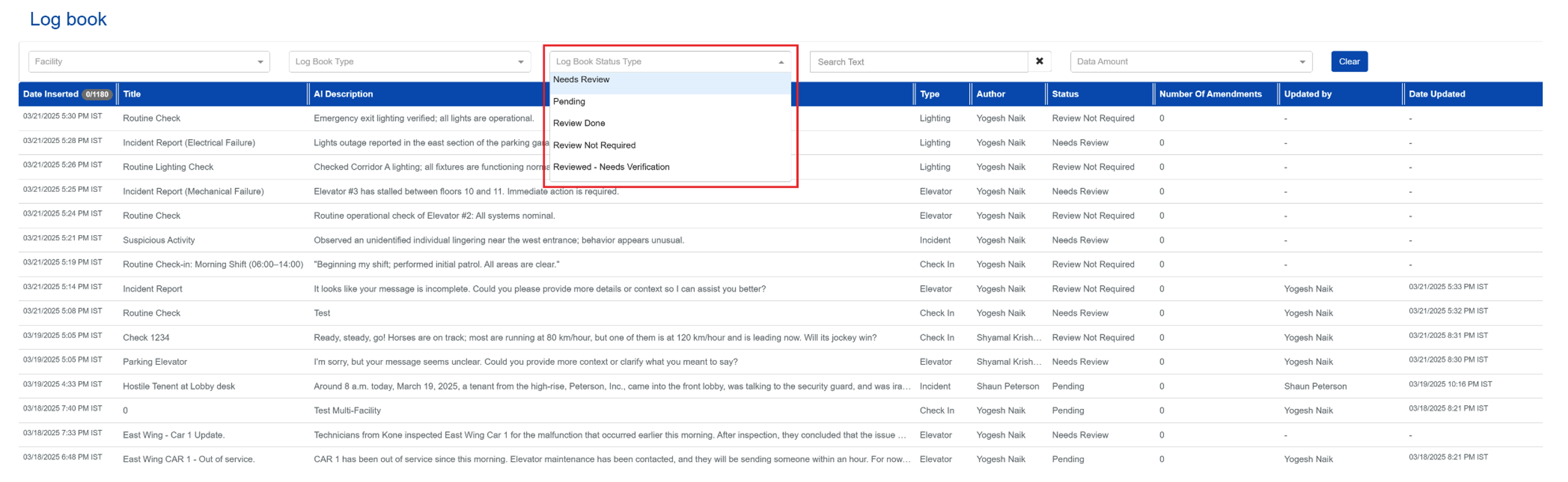Viewport: 1568px width, 482px height.
Task: Click the Status column header
Action: click(1065, 94)
